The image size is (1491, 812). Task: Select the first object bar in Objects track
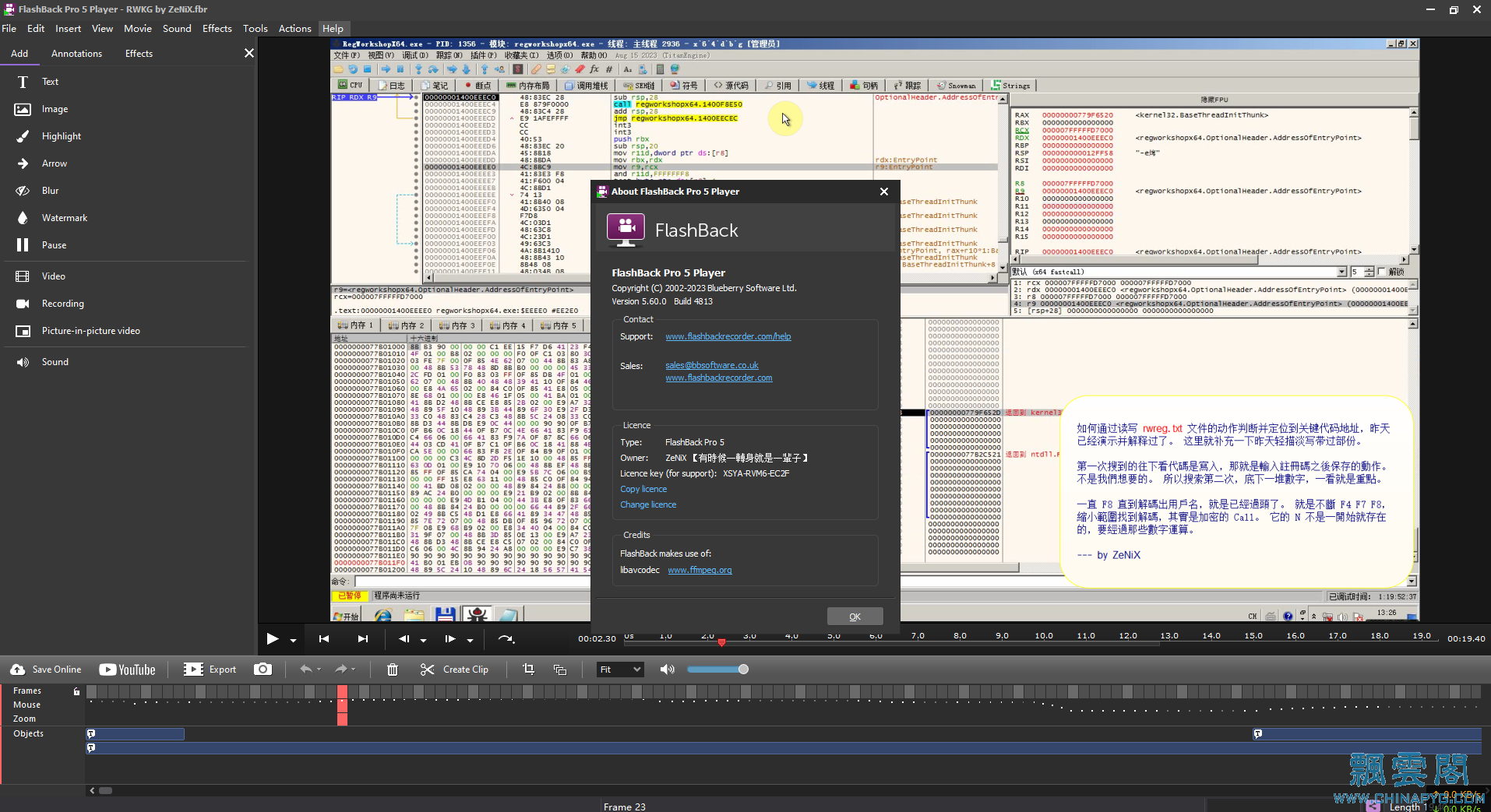(x=135, y=734)
